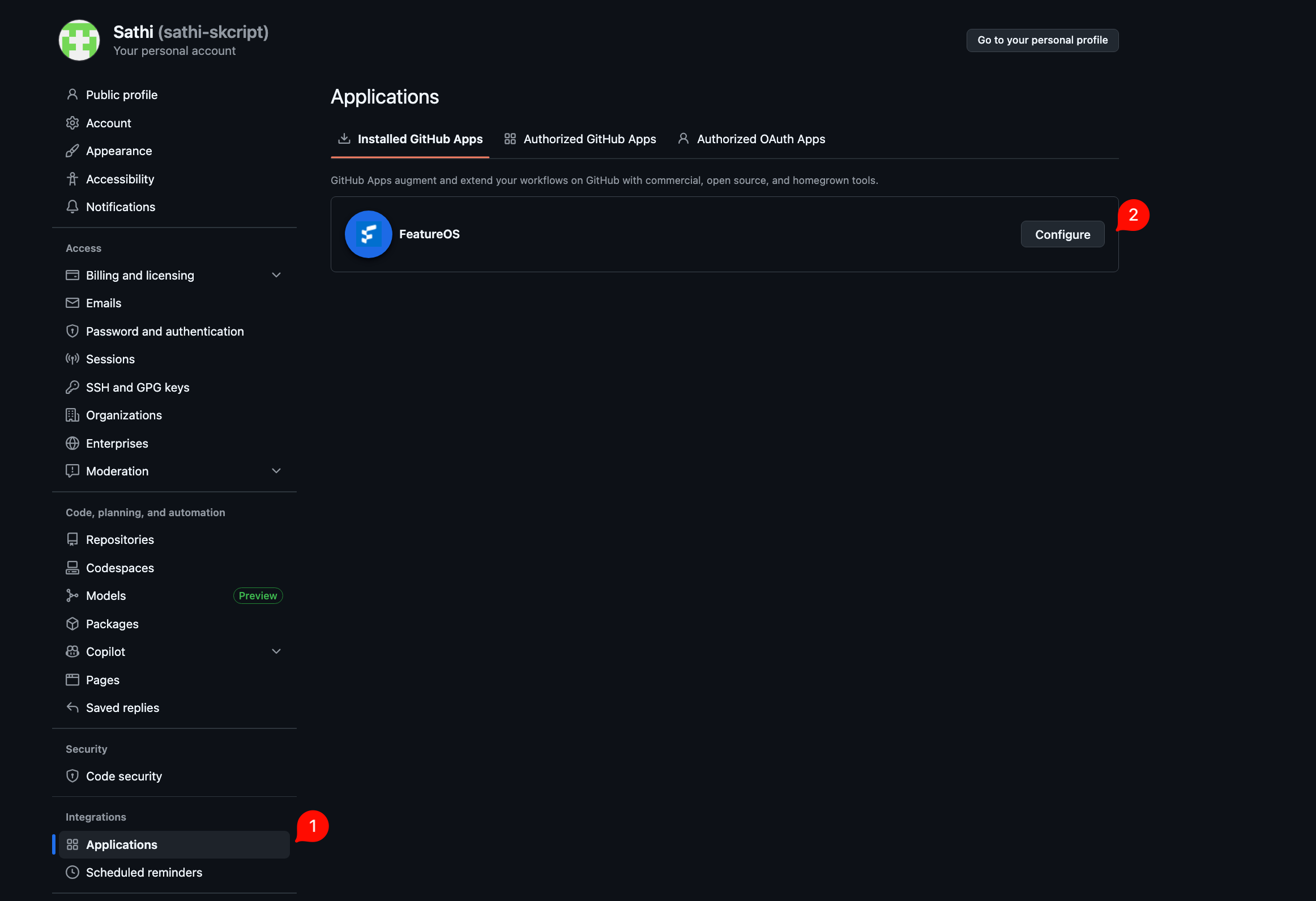The height and width of the screenshot is (901, 1316).
Task: Click the Accessibility figure icon
Action: click(72, 179)
